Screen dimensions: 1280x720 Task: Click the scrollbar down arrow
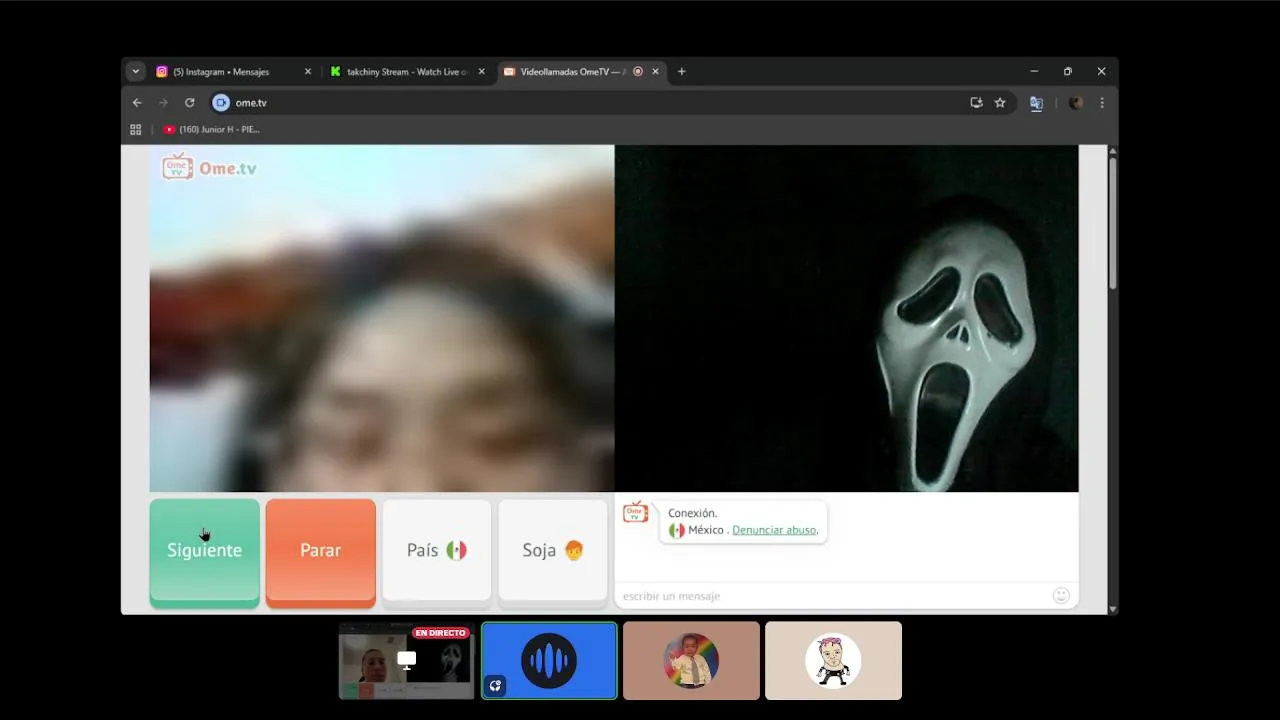1112,609
